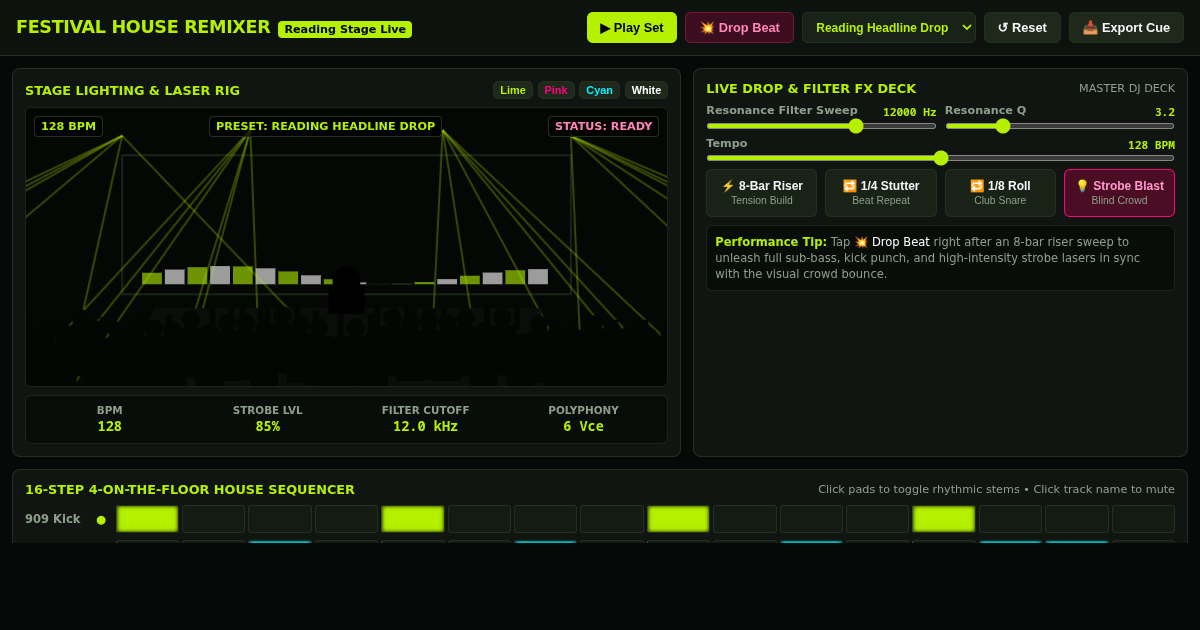The image size is (1200, 630).
Task: Toggle 909 Kick step 11 pad
Action: [811, 519]
